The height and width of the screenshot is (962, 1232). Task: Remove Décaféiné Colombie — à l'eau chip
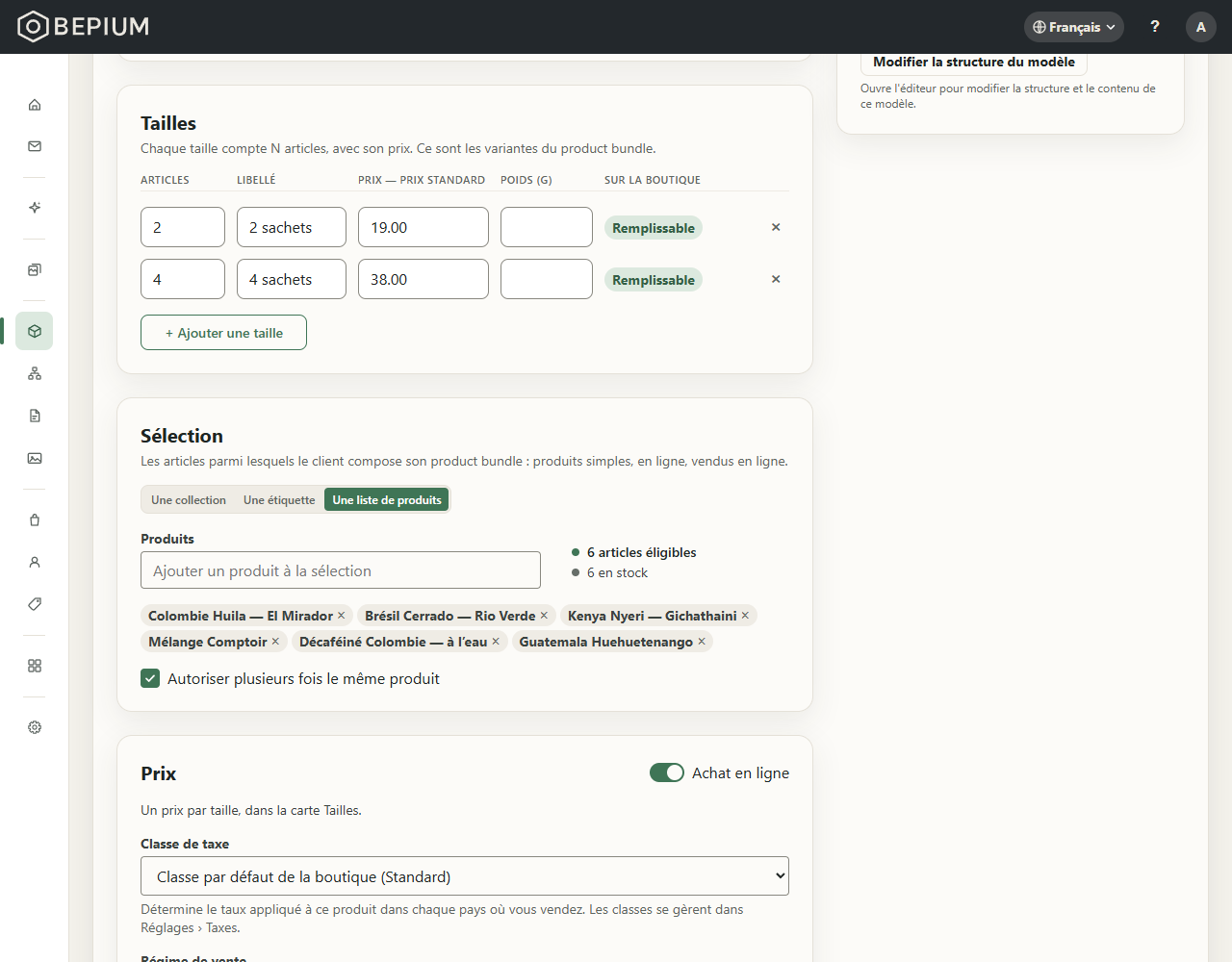(496, 642)
